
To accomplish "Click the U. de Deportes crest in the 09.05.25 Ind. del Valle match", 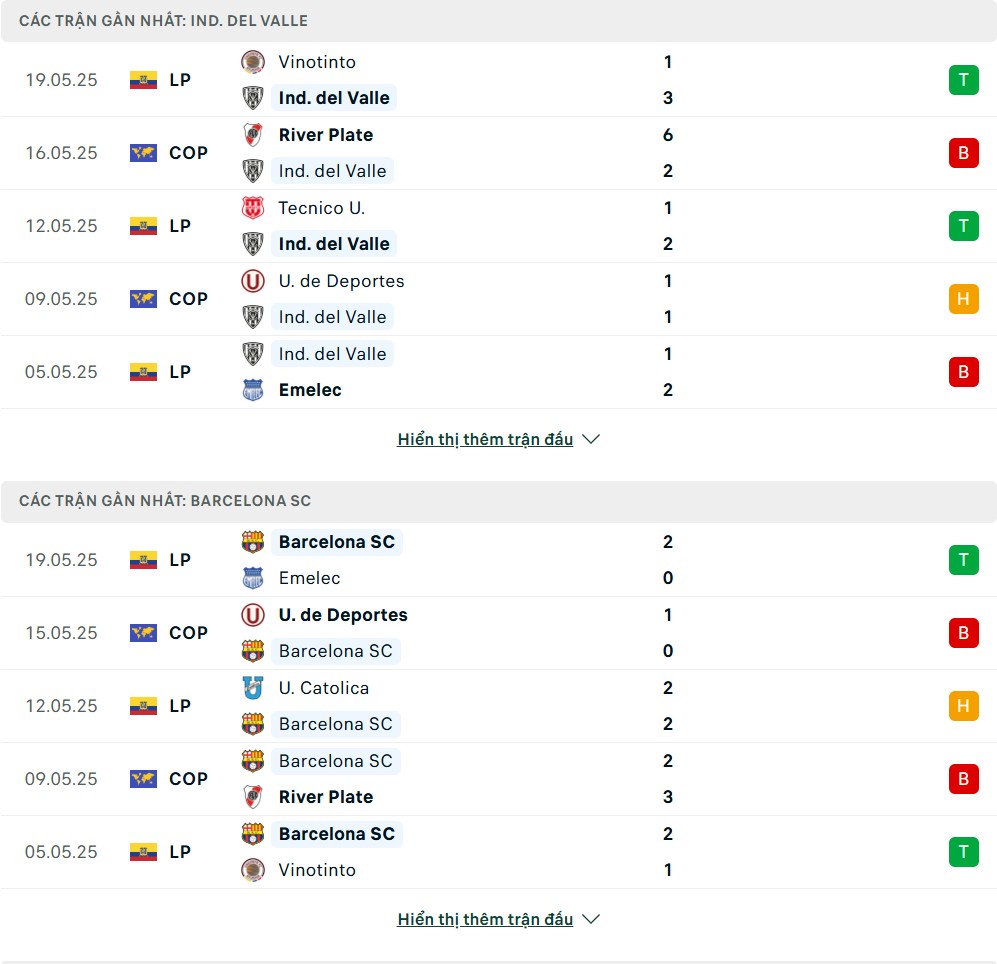I will click(252, 281).
